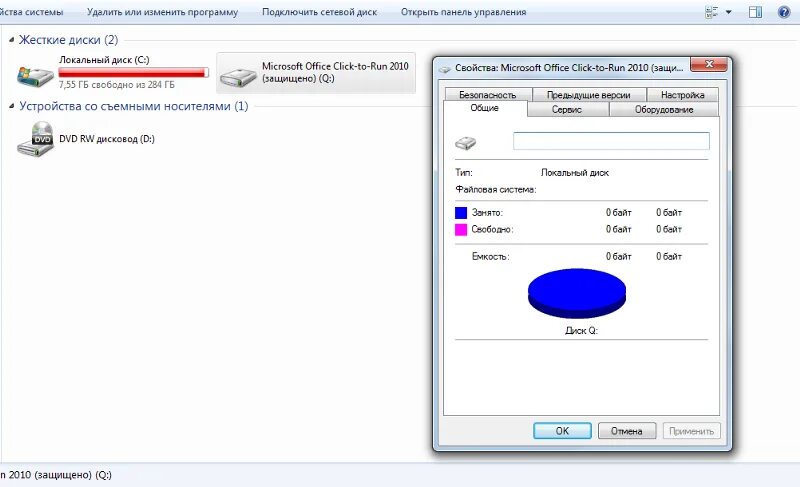800x487 pixels.
Task: Click the blue Занято color swatch
Action: pos(461,213)
